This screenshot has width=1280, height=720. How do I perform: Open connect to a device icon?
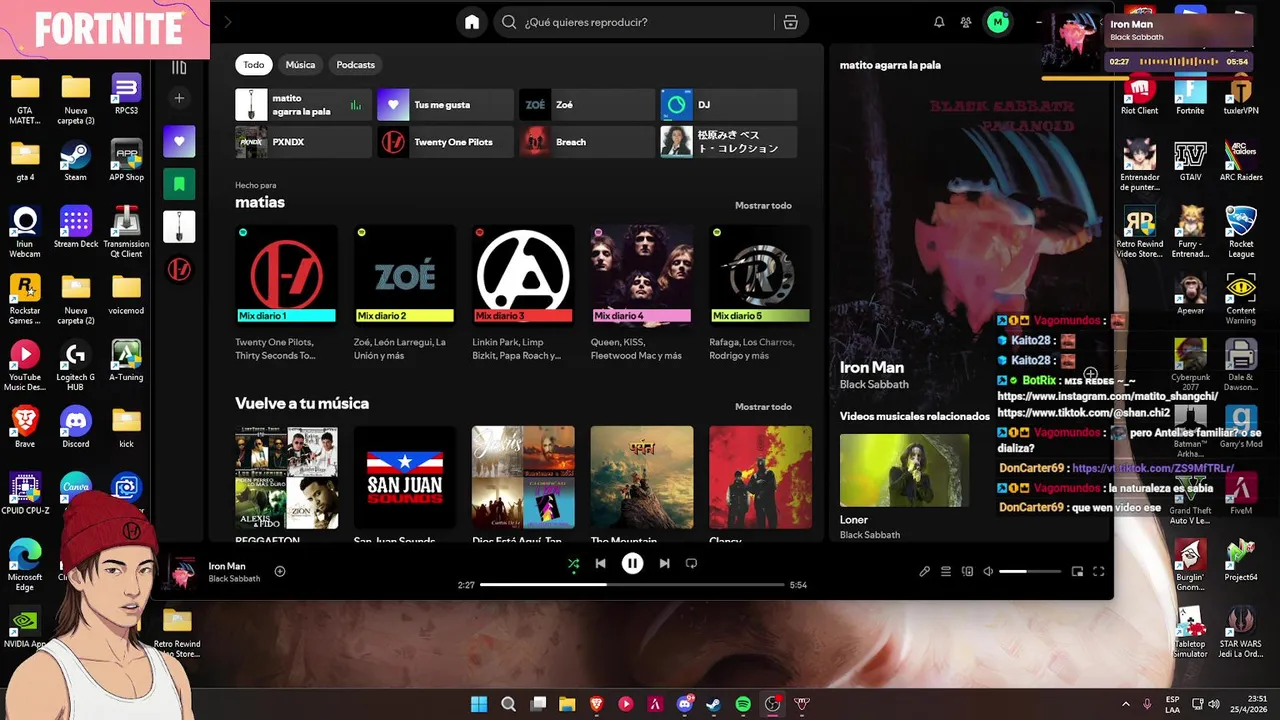(x=967, y=572)
